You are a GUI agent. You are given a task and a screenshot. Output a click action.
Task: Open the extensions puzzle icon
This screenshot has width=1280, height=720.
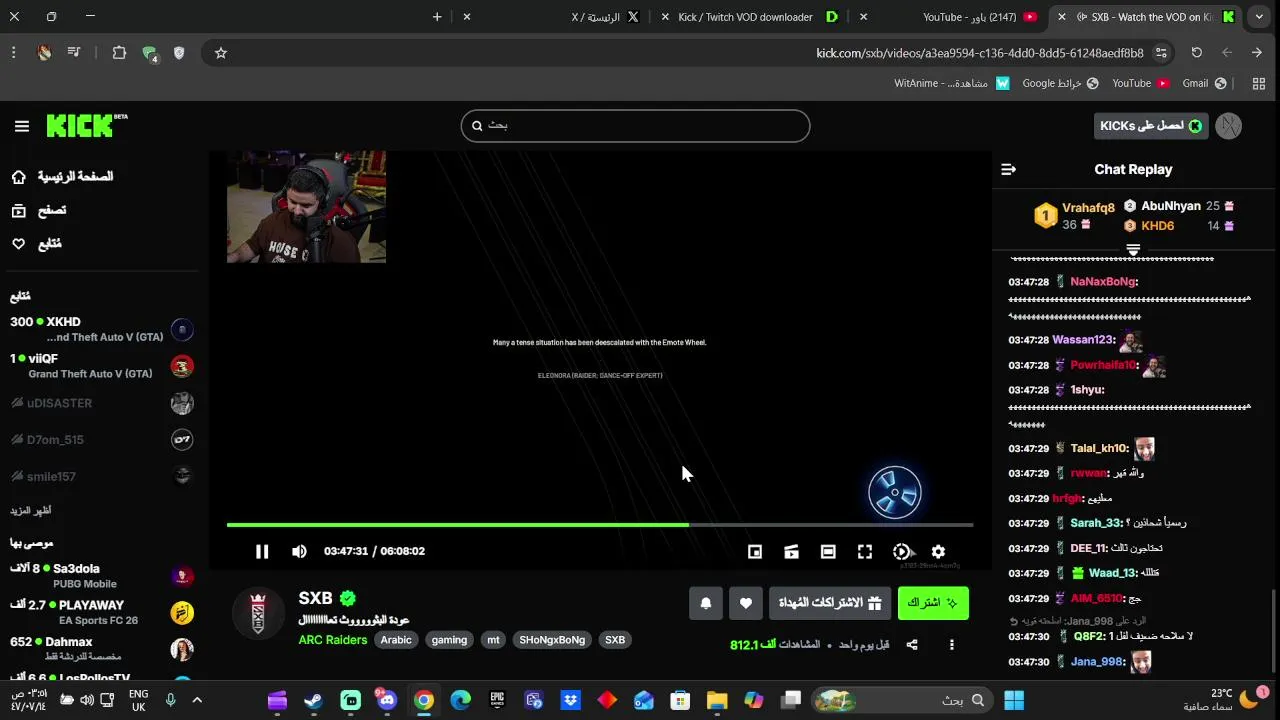(x=119, y=53)
